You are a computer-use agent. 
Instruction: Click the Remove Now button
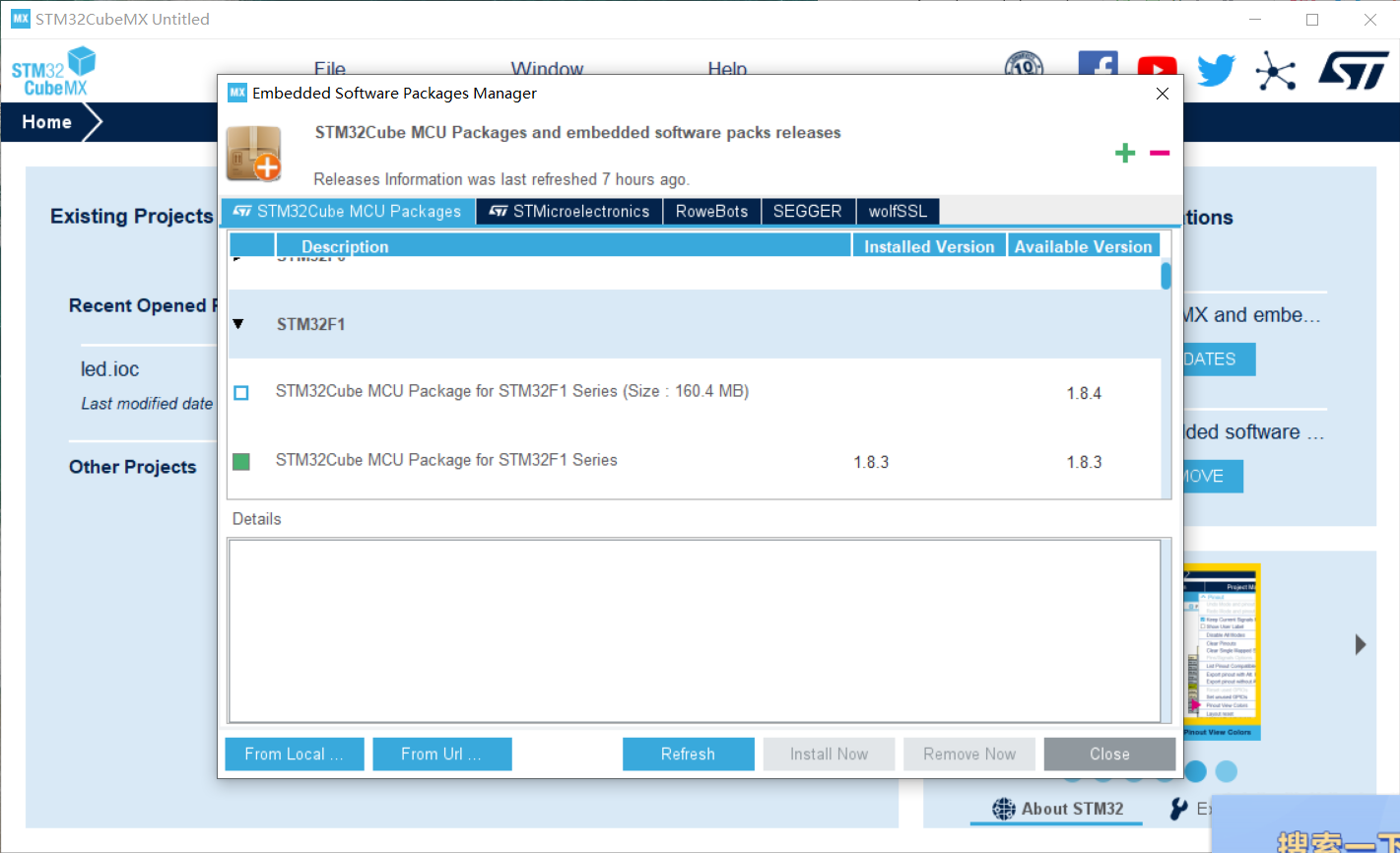coord(969,754)
